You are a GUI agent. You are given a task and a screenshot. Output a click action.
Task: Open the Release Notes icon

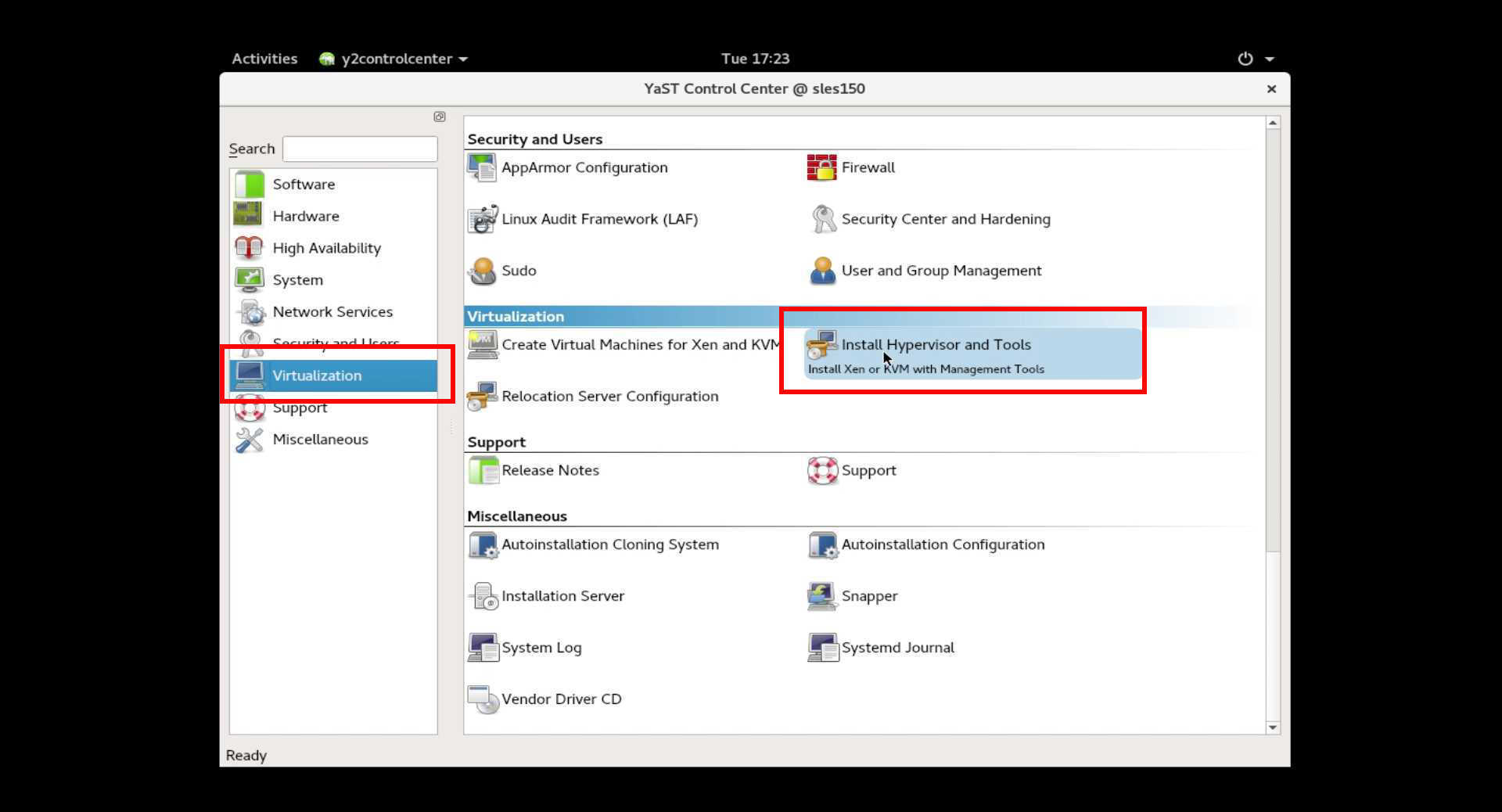[x=483, y=470]
